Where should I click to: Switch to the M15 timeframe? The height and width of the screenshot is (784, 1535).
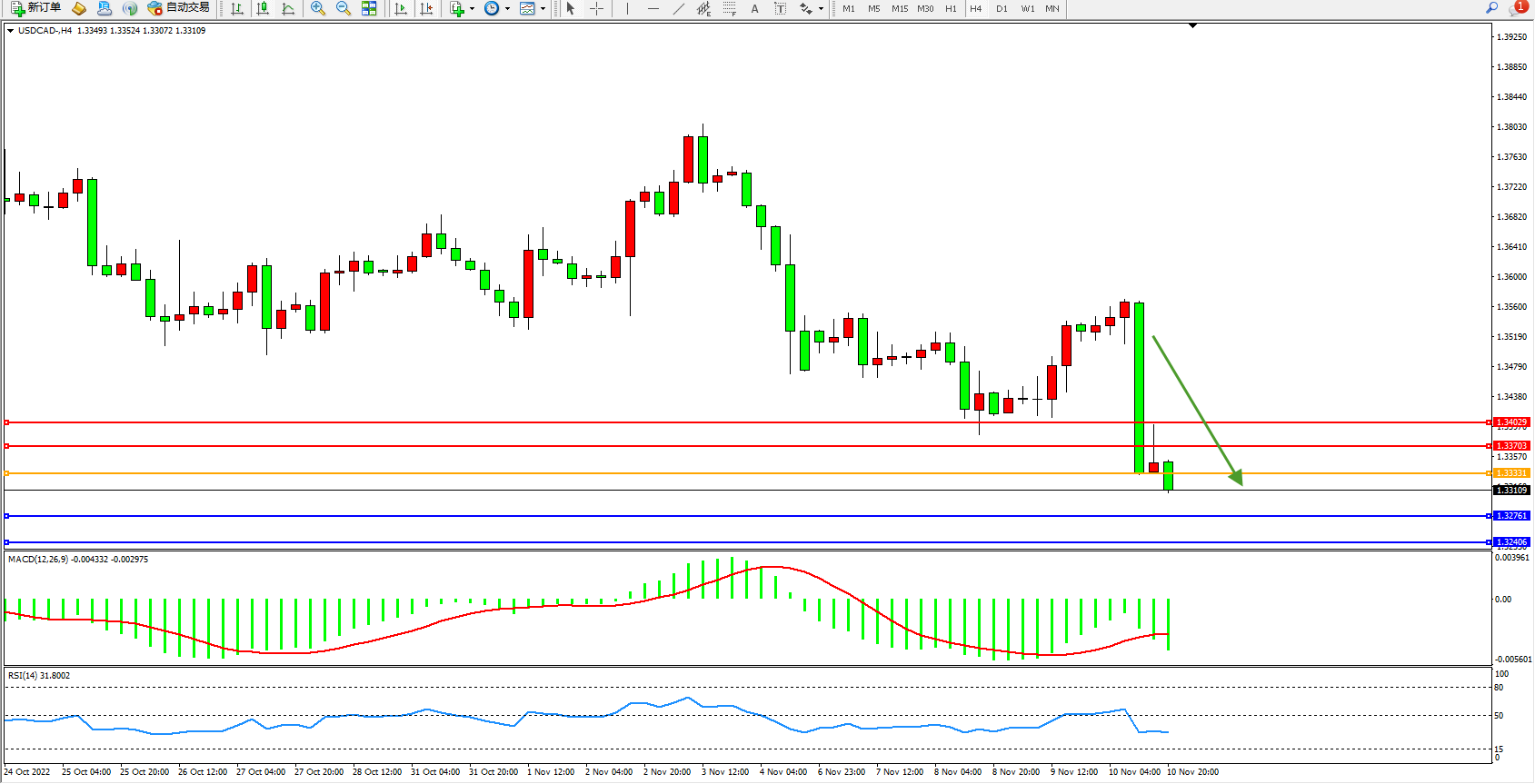tap(900, 8)
